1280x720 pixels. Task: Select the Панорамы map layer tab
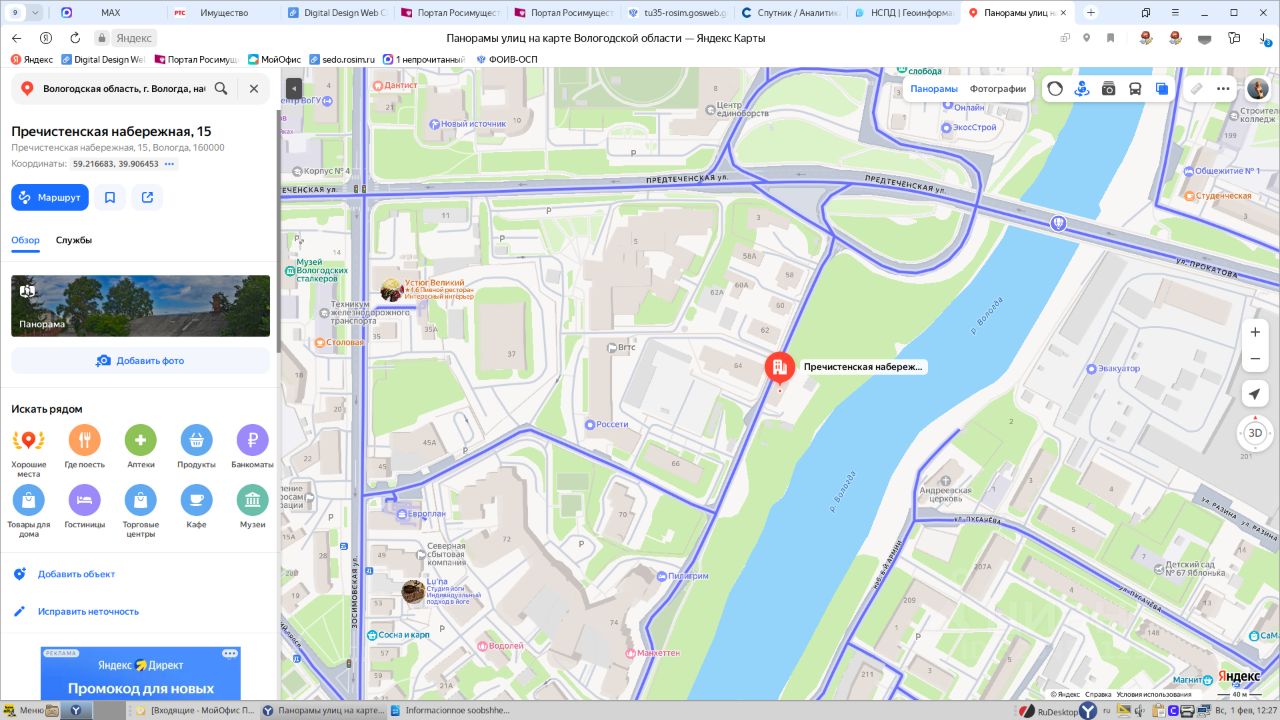coord(934,89)
